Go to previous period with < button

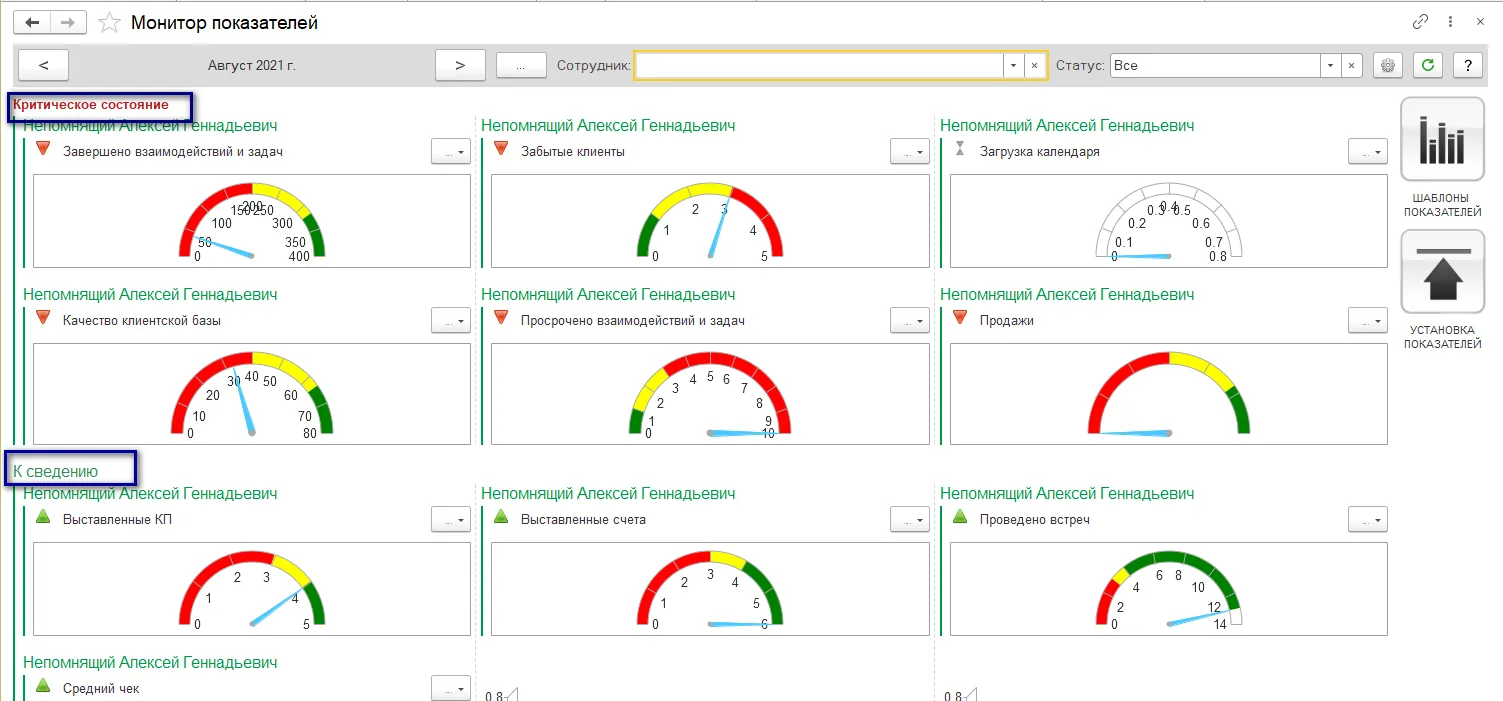[x=43, y=65]
